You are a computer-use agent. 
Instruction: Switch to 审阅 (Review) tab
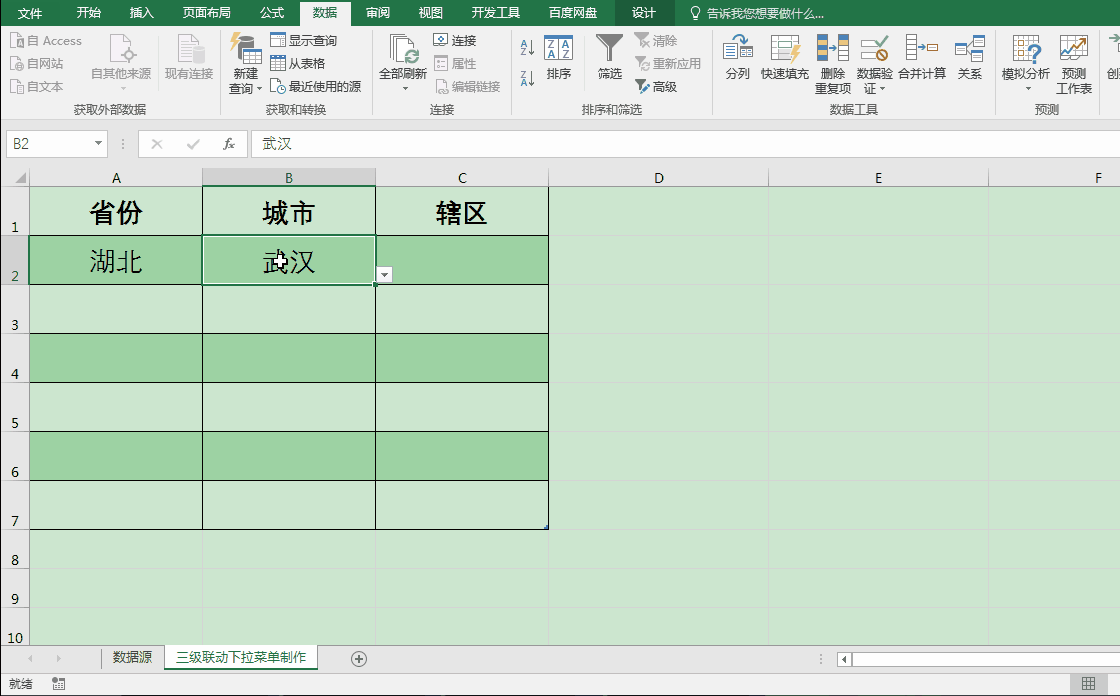[377, 13]
